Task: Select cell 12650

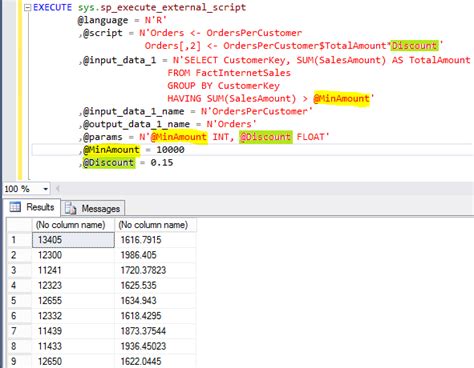Action: 73,361
